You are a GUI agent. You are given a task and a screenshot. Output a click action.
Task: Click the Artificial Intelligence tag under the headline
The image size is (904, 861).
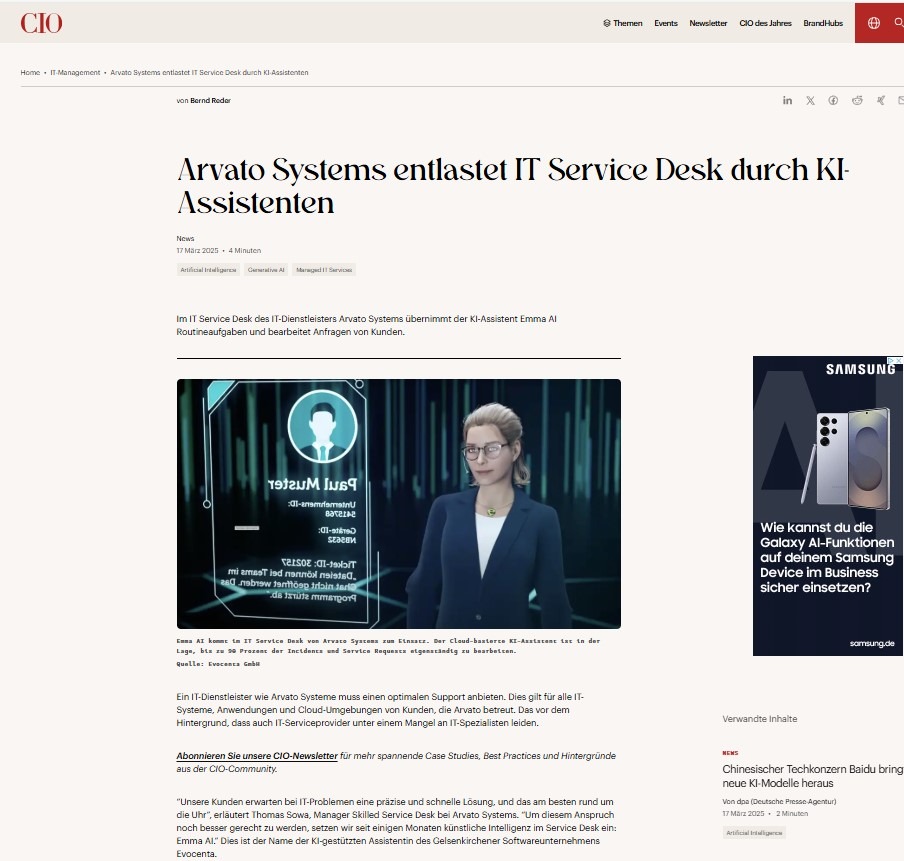(x=208, y=270)
